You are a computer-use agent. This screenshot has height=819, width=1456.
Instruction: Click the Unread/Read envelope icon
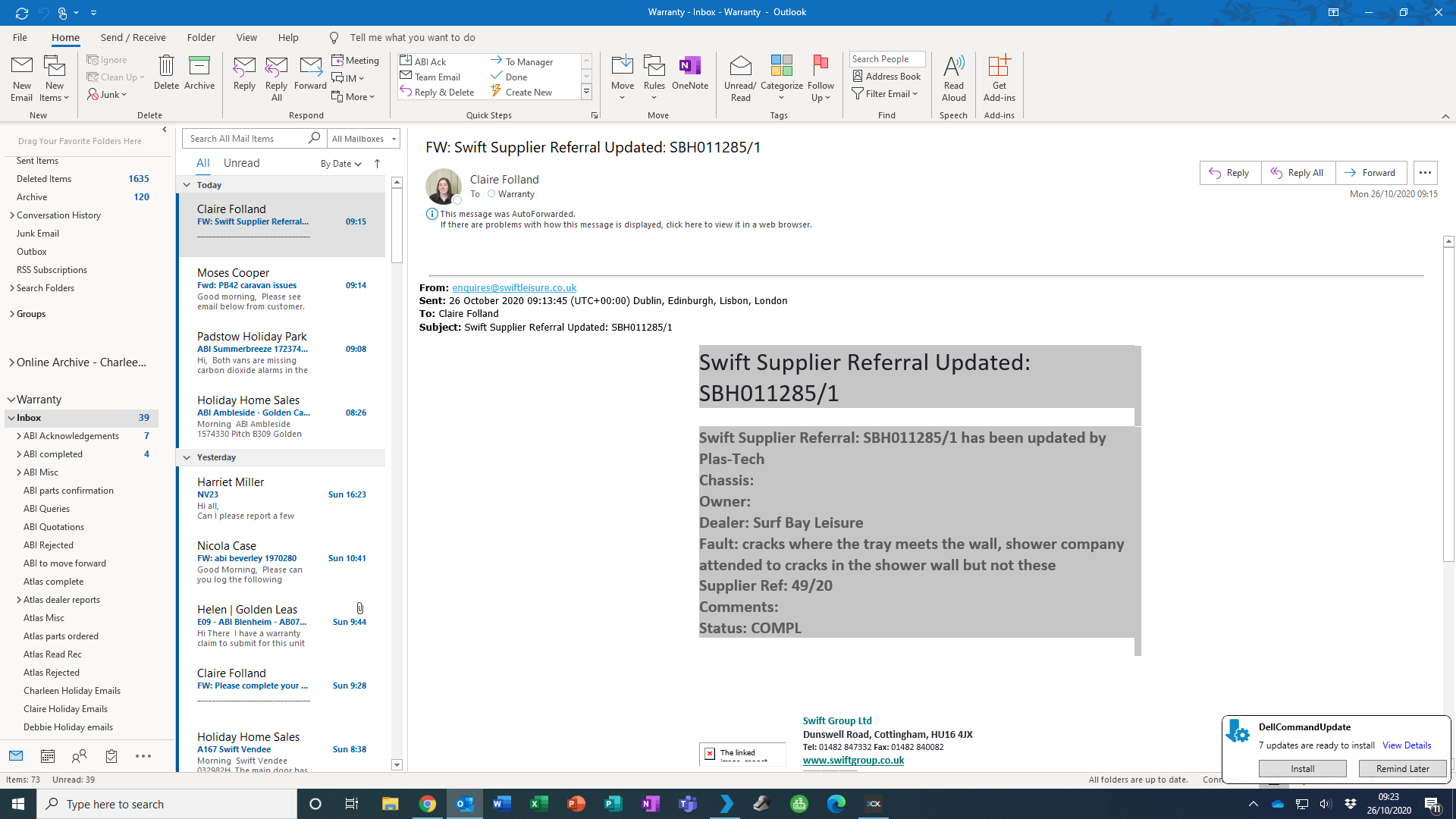tap(740, 67)
